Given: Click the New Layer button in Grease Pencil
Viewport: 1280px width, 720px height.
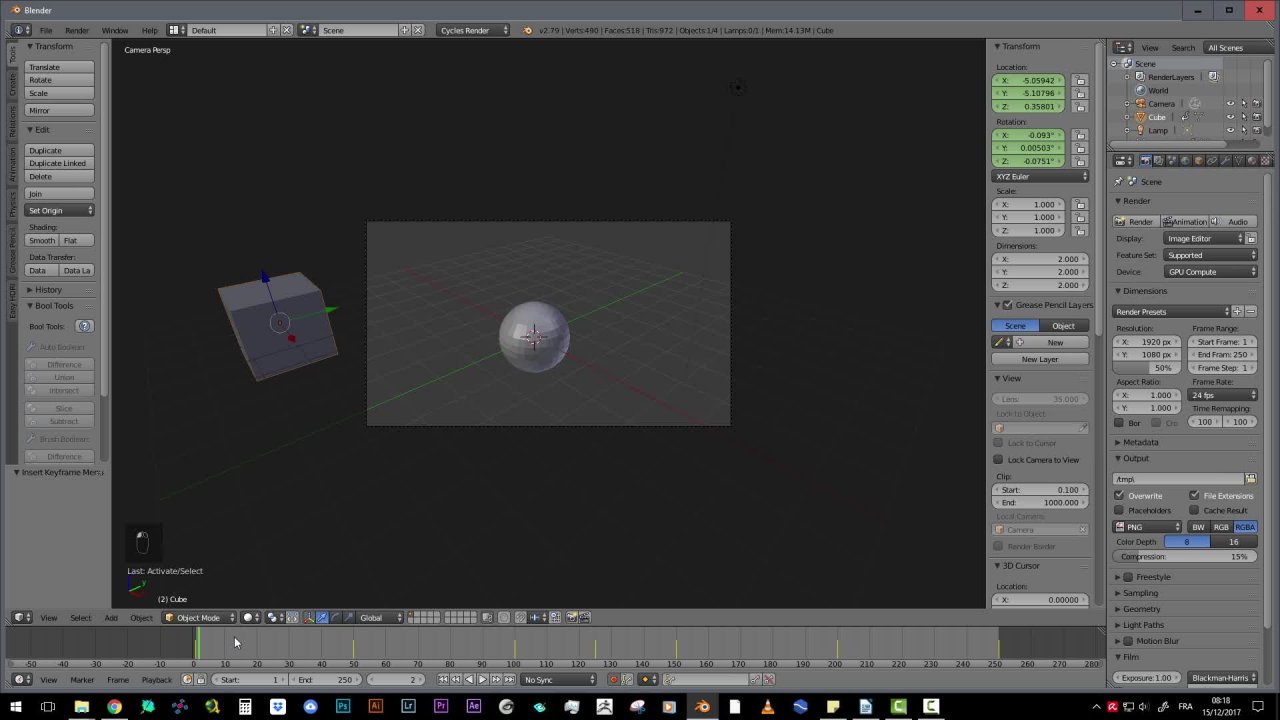Looking at the screenshot, I should pyautogui.click(x=1040, y=359).
